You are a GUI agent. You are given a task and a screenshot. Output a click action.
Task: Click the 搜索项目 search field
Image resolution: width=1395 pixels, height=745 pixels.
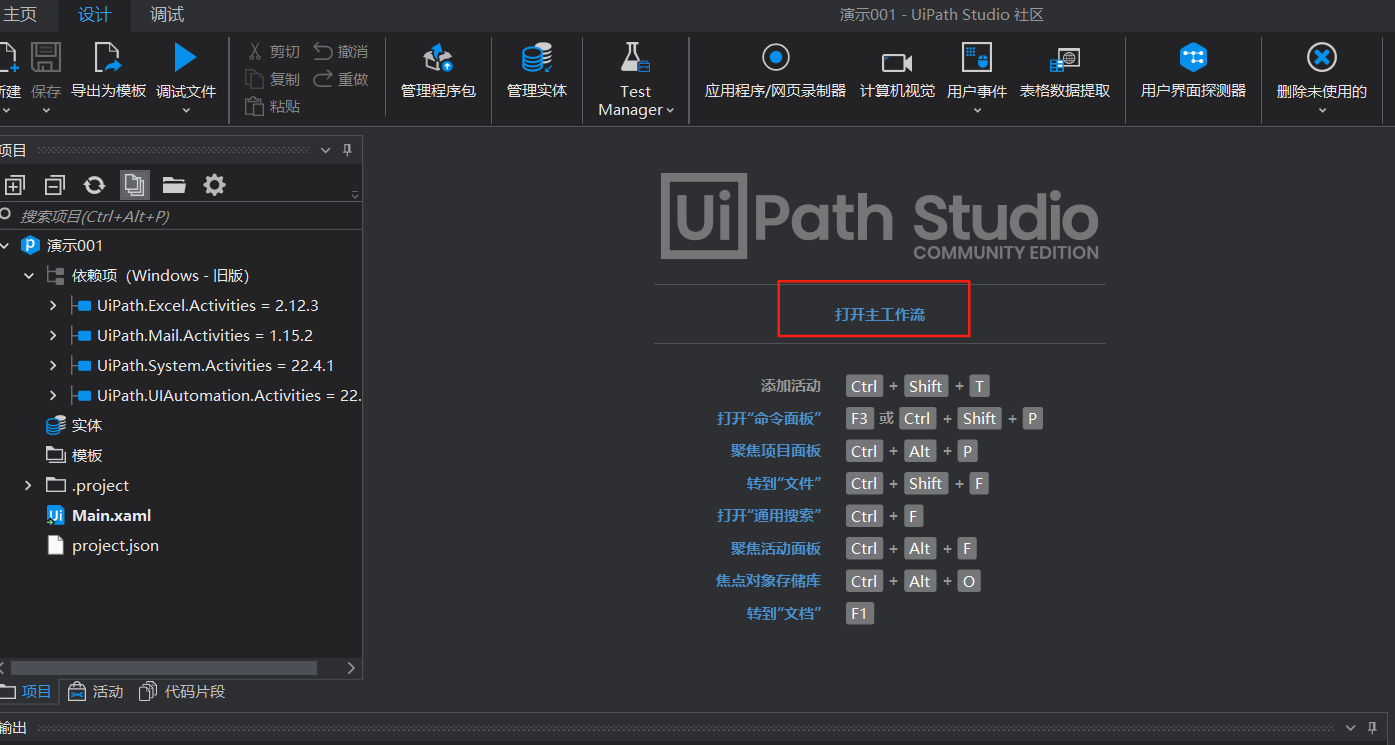click(180, 216)
